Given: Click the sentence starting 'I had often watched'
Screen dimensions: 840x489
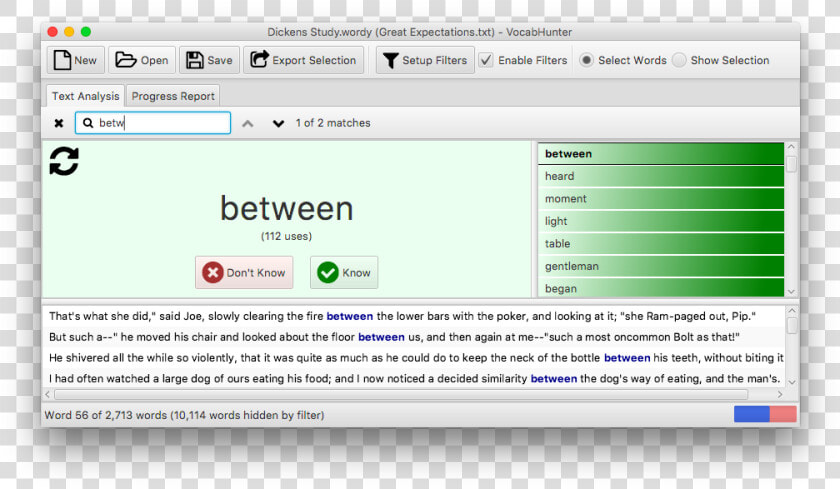Looking at the screenshot, I should click(414, 379).
